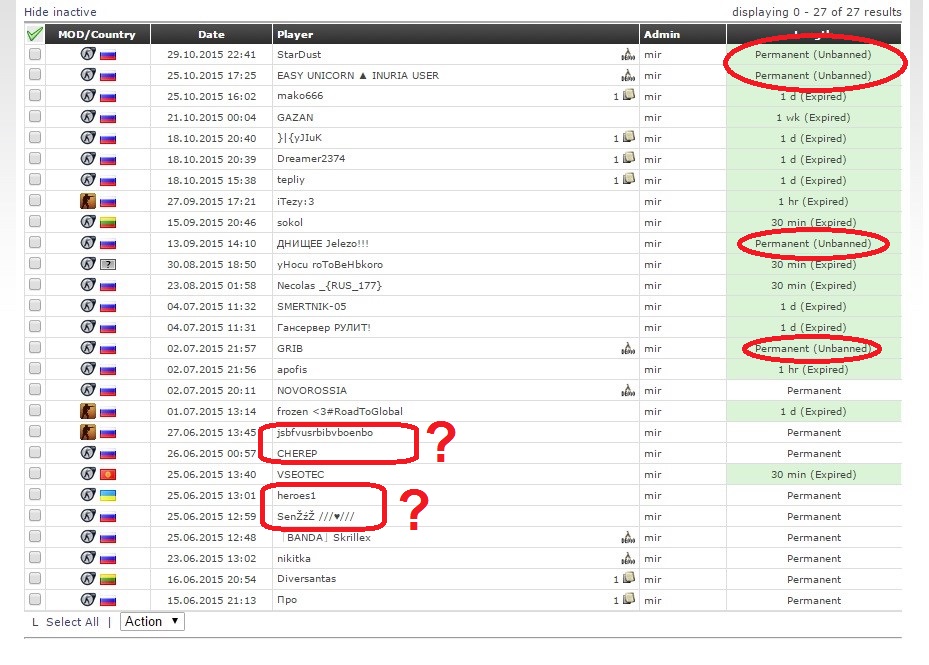Viewport: 929px width, 665px height.
Task: Select the checkbox for the nikitka ban
Action: [x=35, y=559]
